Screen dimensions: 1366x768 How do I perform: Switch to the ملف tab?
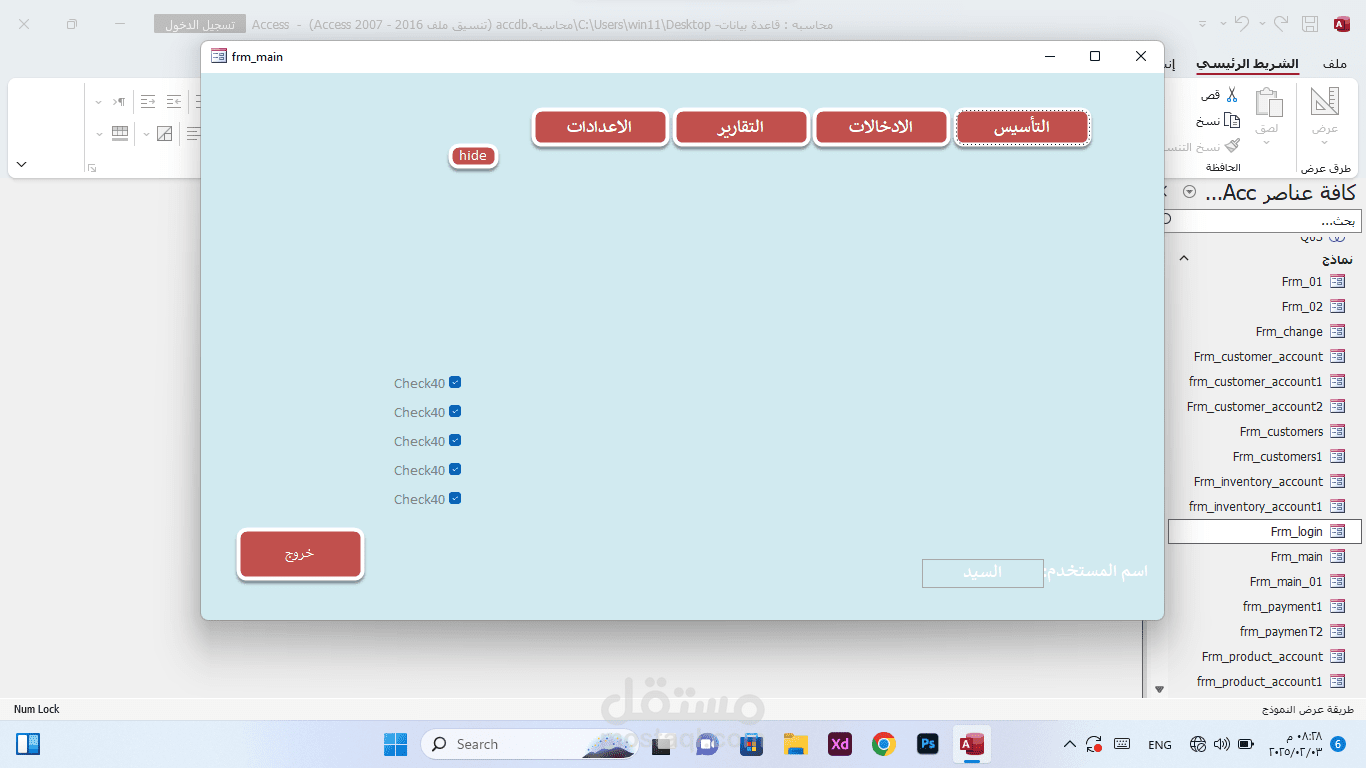click(x=1334, y=62)
